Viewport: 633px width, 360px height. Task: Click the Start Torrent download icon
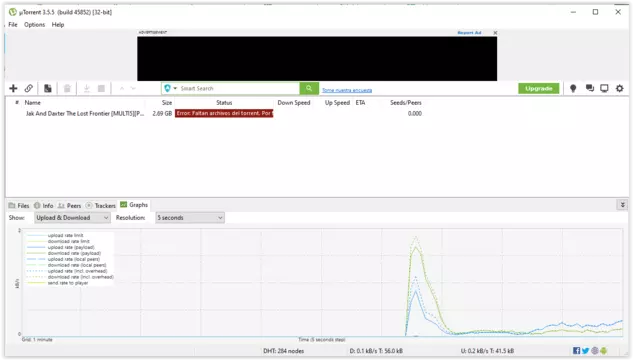[86, 88]
